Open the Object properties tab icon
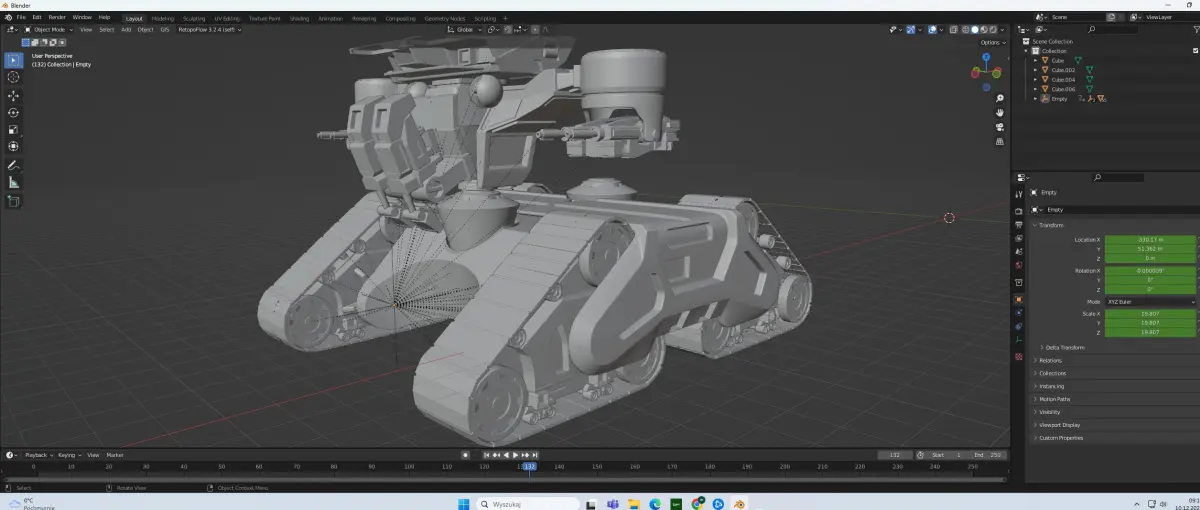Viewport: 1200px width, 510px height. tap(1019, 299)
